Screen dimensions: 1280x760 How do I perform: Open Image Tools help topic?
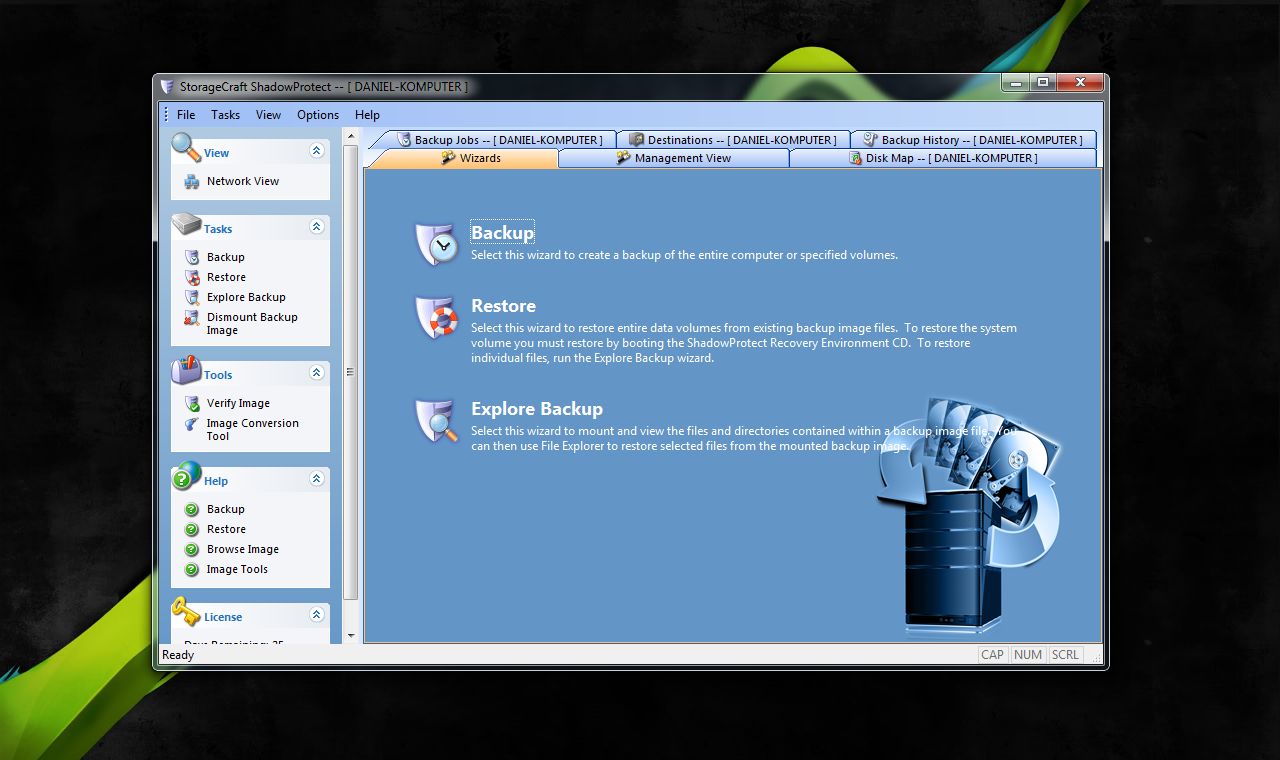(x=237, y=569)
